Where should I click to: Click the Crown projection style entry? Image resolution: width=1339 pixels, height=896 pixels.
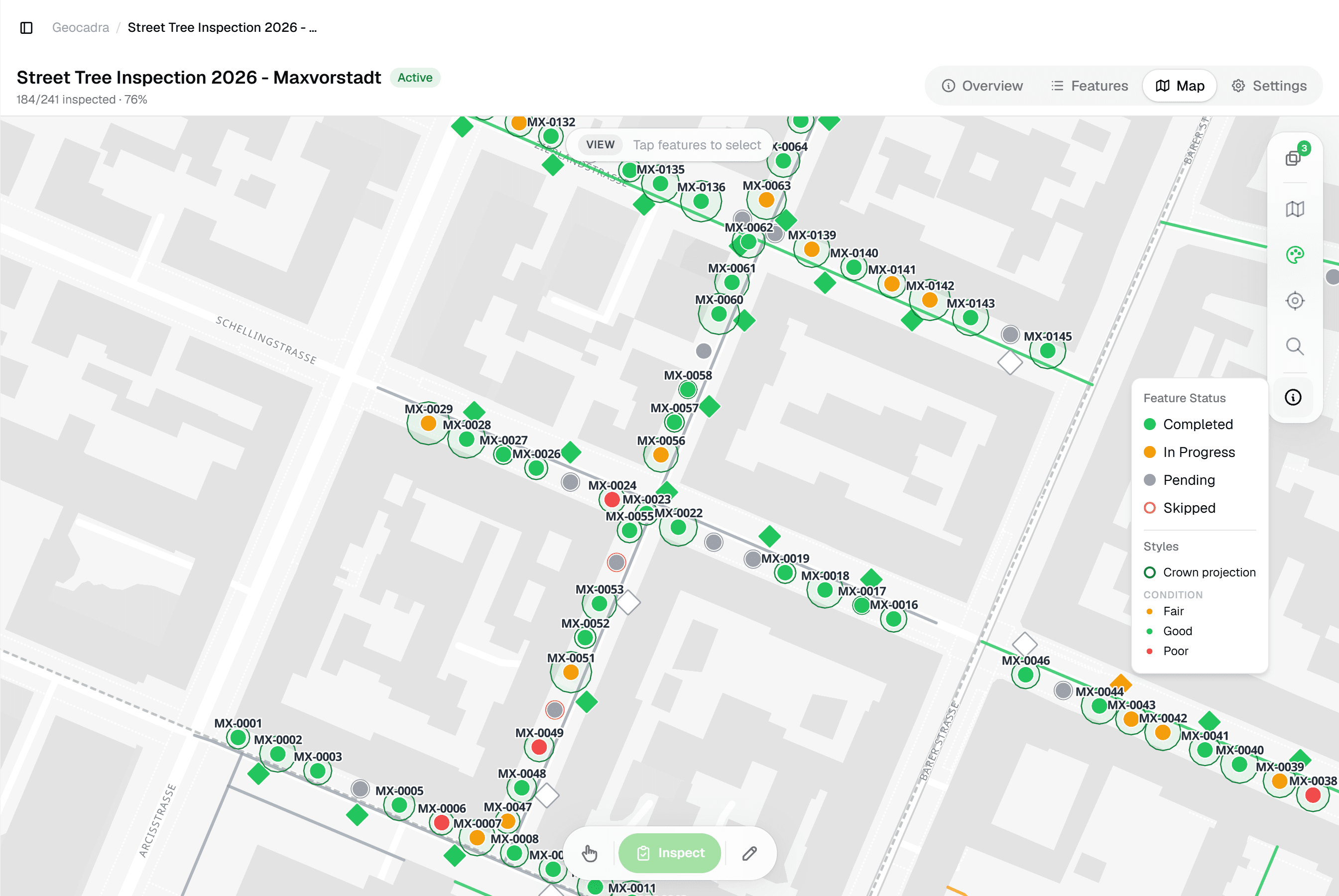(1200, 572)
